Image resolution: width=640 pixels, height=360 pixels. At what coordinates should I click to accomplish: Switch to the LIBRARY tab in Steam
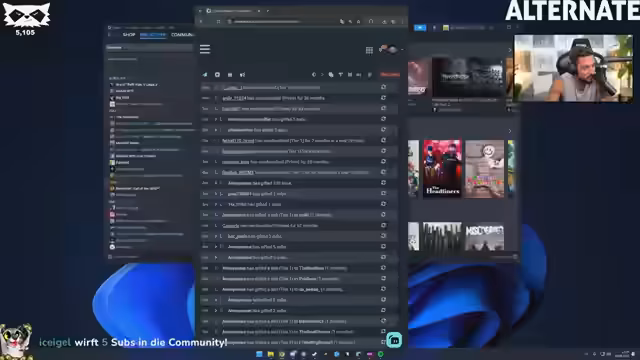(x=153, y=35)
